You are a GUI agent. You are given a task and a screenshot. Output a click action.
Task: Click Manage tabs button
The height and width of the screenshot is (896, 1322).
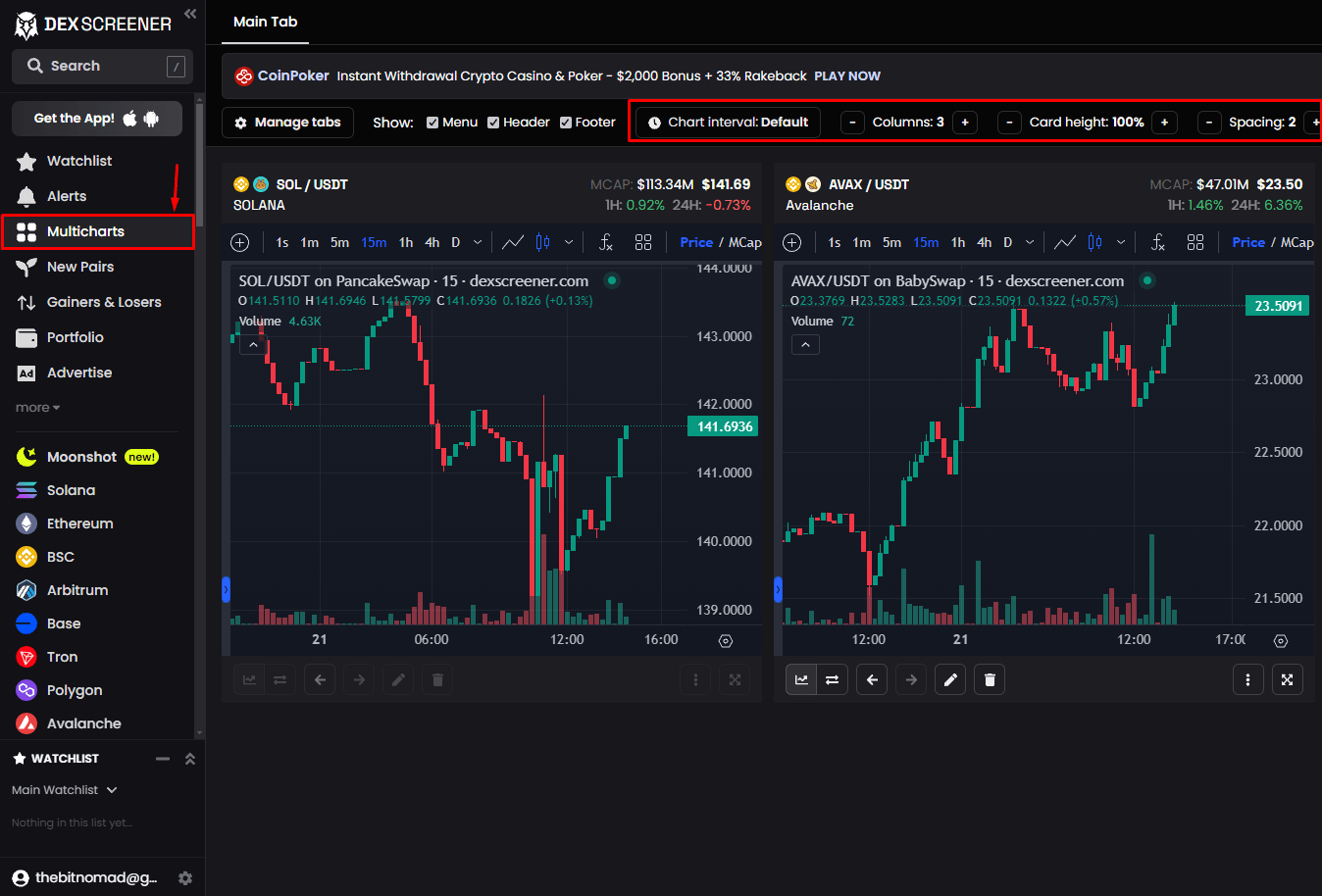click(288, 123)
